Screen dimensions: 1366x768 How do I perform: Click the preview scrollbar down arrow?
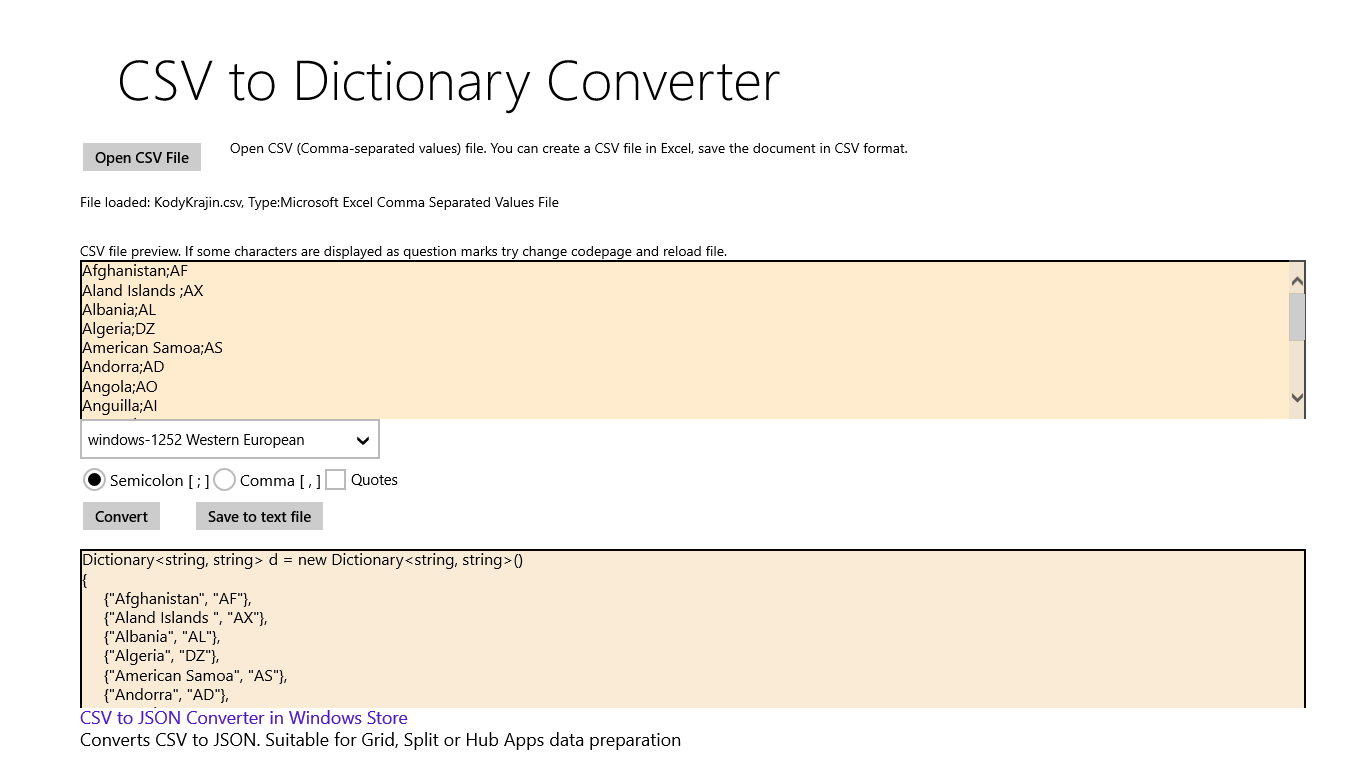(x=1297, y=398)
